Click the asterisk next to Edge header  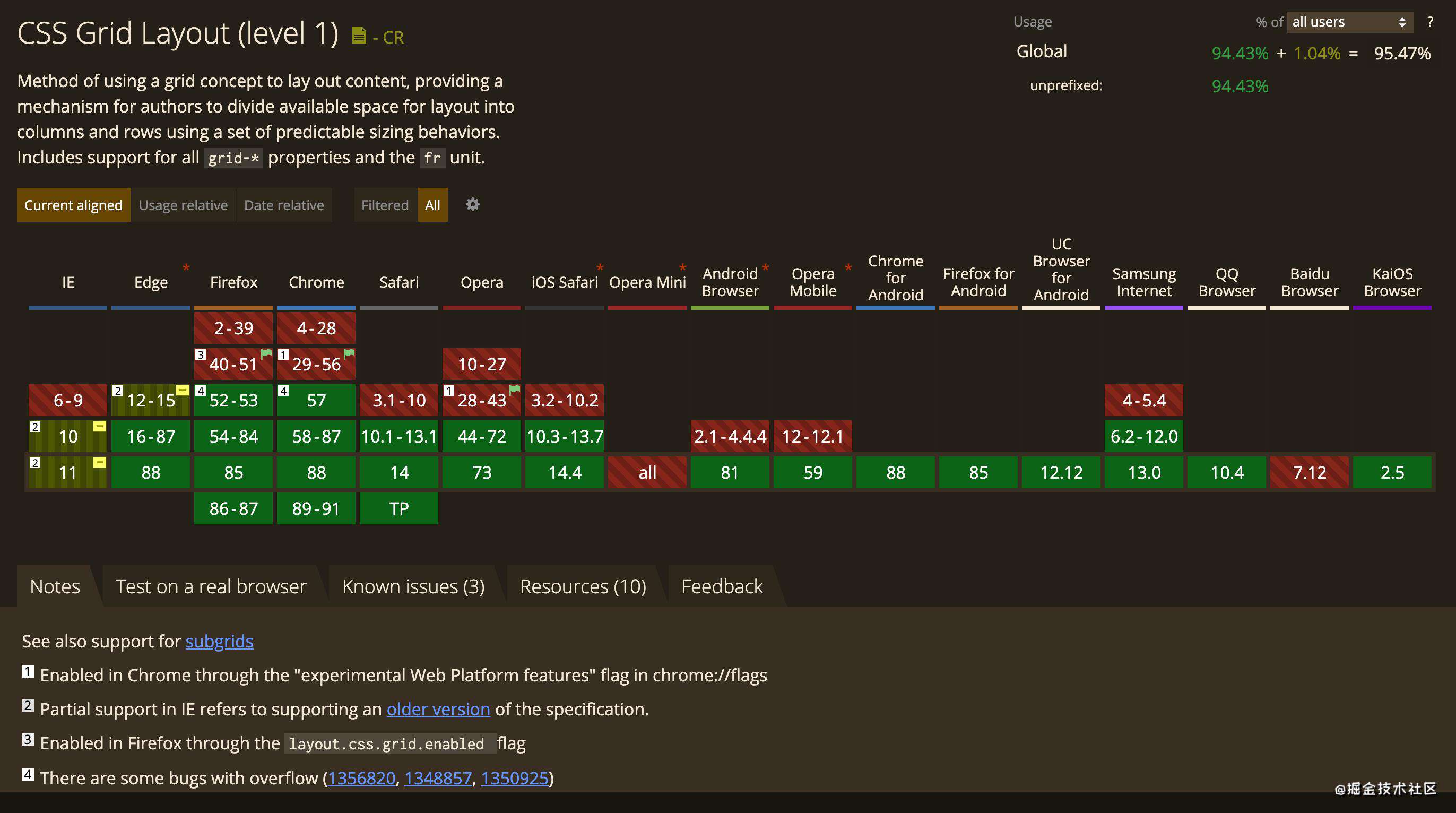[186, 268]
